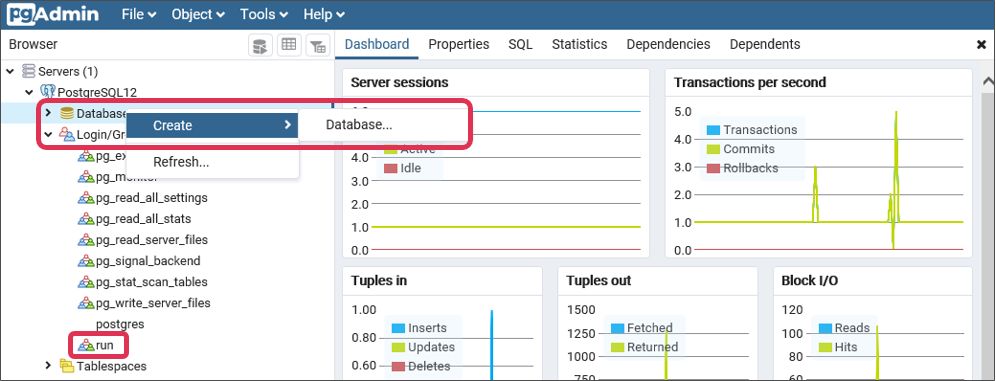Viewport: 996px width, 381px height.
Task: Collapse the PostgreSQL12 server node
Action: pos(29,92)
